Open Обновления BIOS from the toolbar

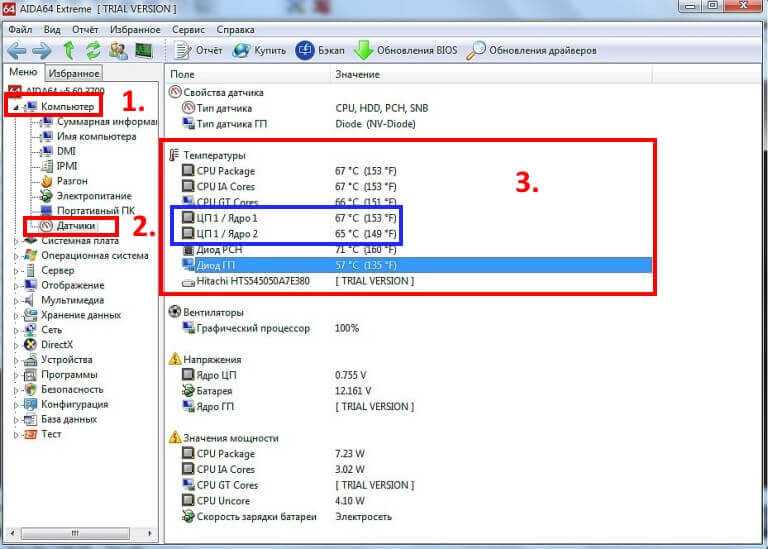pos(406,50)
